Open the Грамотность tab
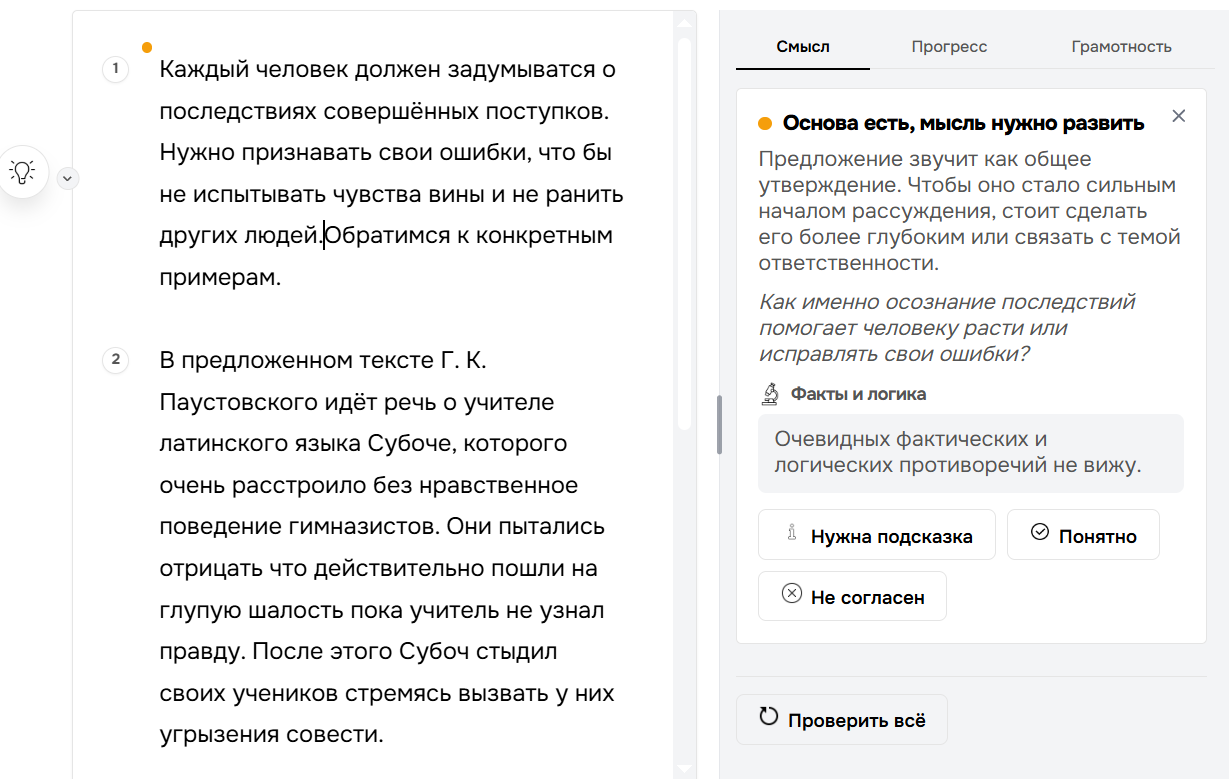Image resolution: width=1229 pixels, height=779 pixels. [1121, 47]
